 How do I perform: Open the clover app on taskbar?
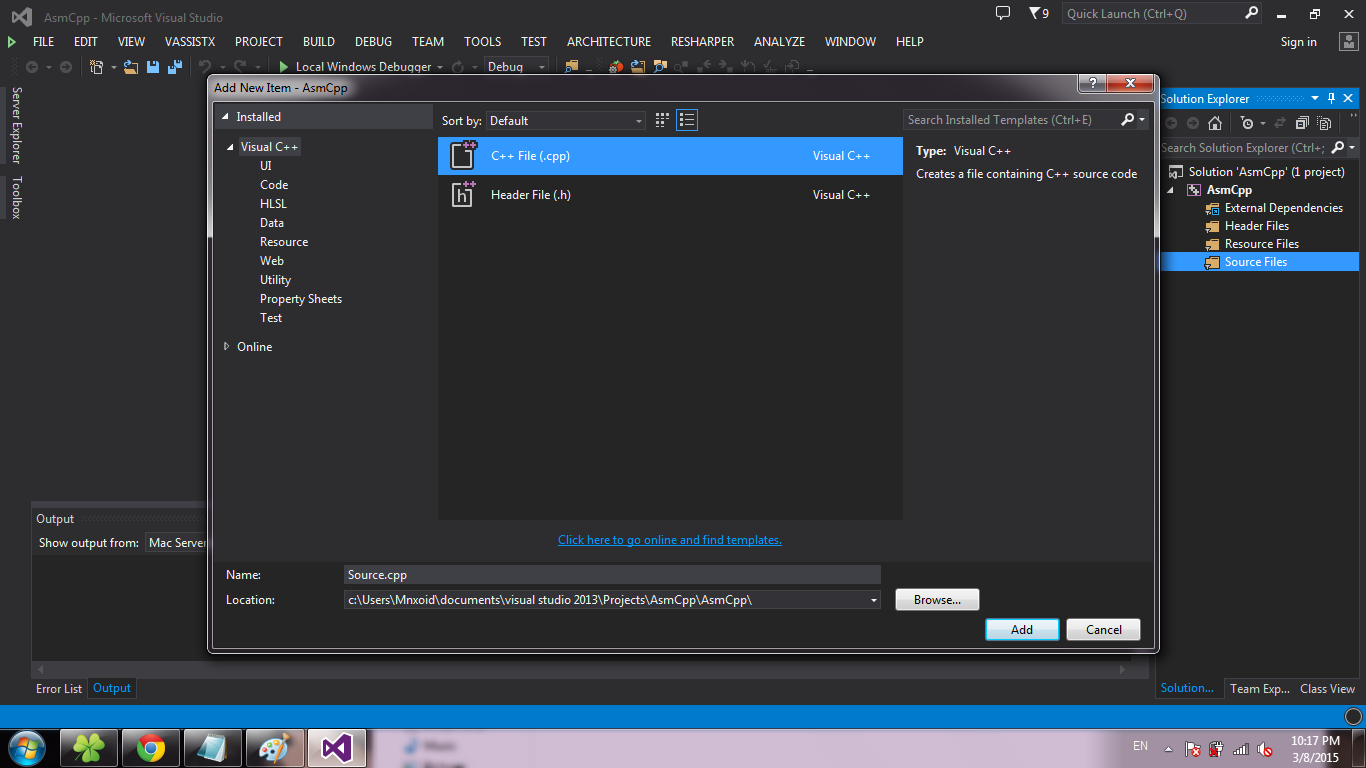(x=90, y=748)
